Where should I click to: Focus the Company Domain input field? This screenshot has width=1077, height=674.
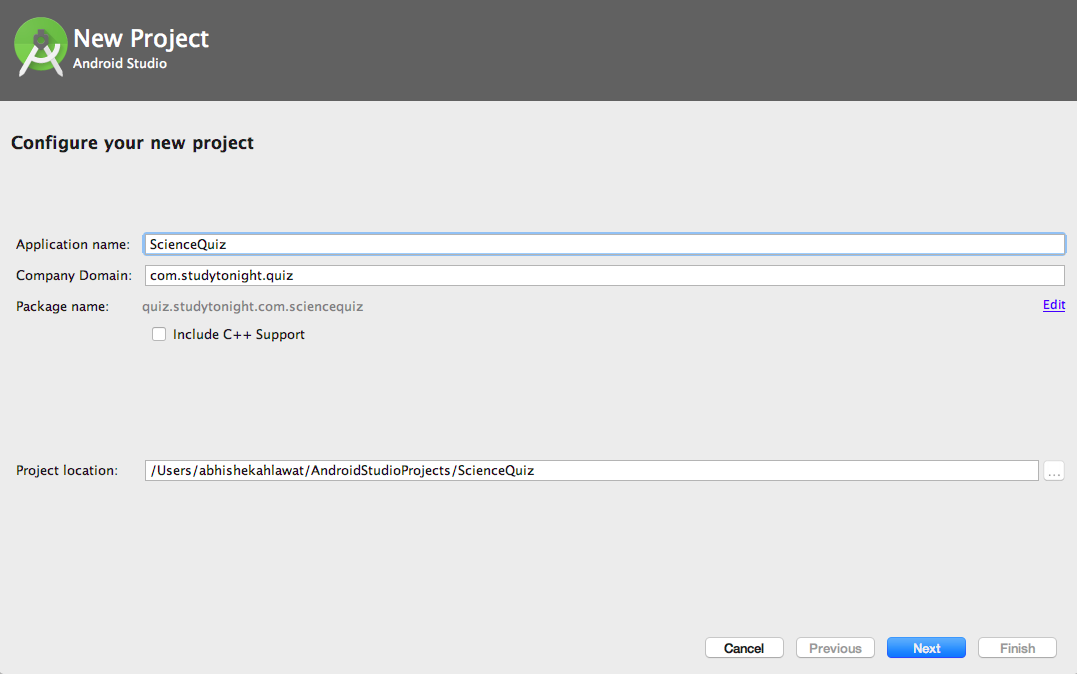[x=604, y=276]
